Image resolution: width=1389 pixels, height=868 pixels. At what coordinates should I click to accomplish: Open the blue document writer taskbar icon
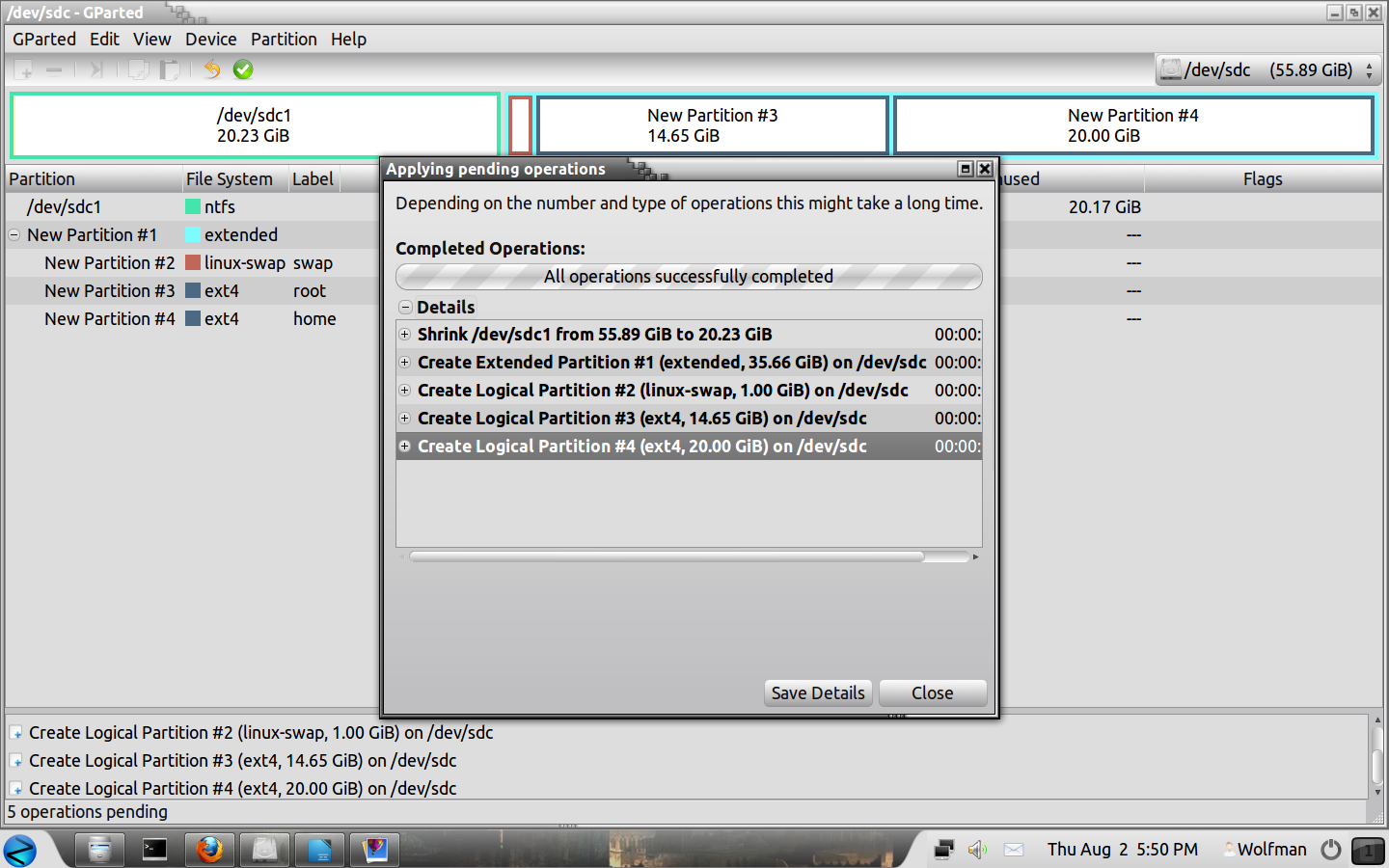pyautogui.click(x=319, y=850)
